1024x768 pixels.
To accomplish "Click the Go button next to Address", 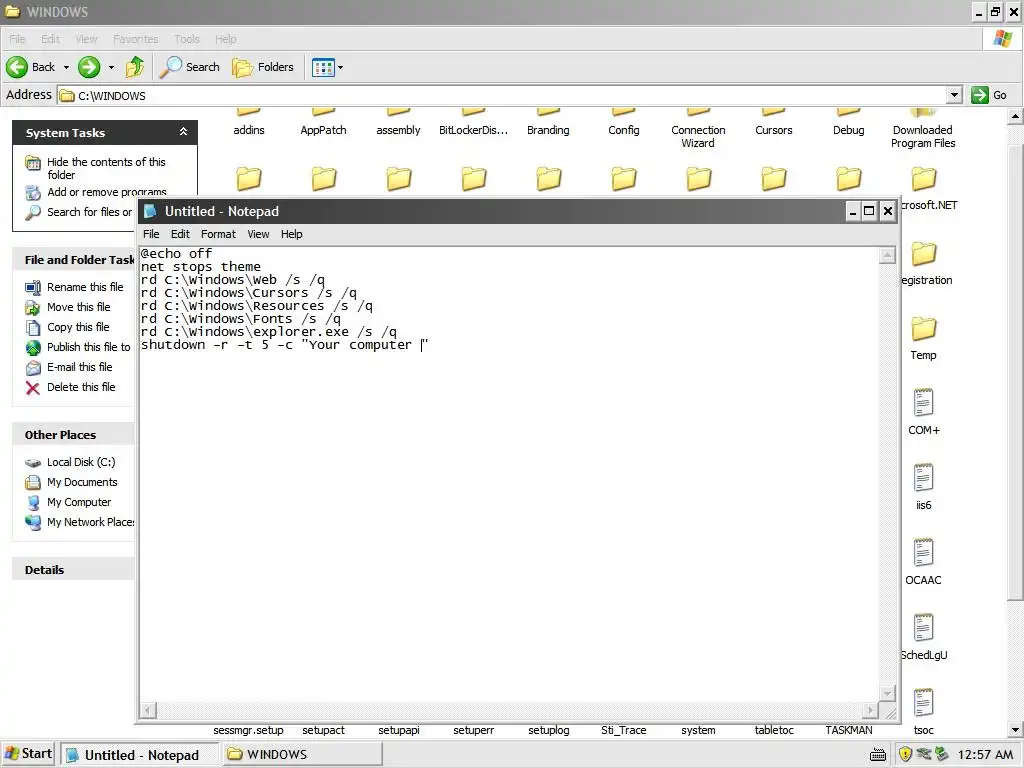I will [x=989, y=95].
